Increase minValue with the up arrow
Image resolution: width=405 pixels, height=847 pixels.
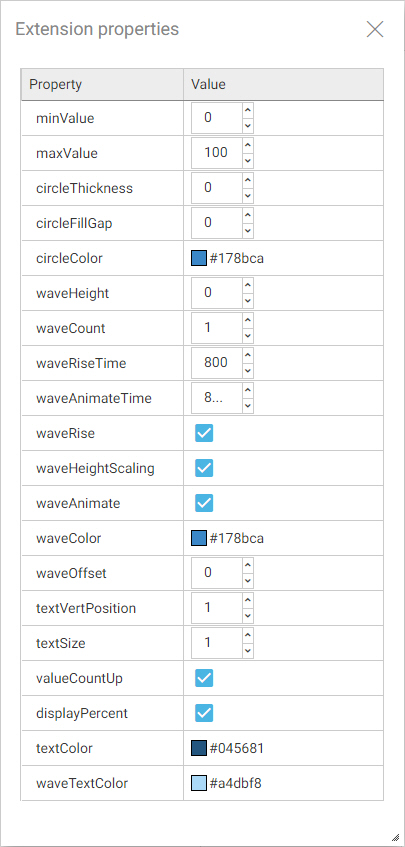click(x=248, y=110)
